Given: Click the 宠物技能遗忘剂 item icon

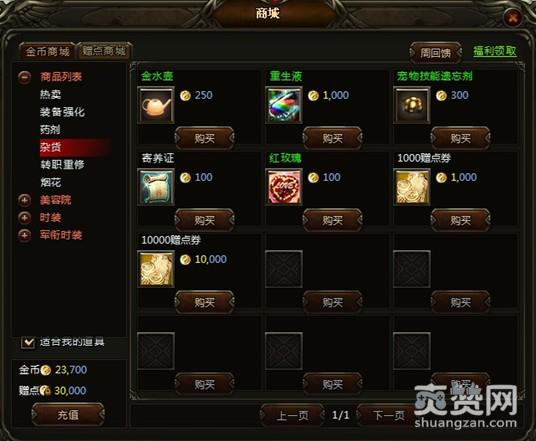Looking at the screenshot, I should point(412,105).
